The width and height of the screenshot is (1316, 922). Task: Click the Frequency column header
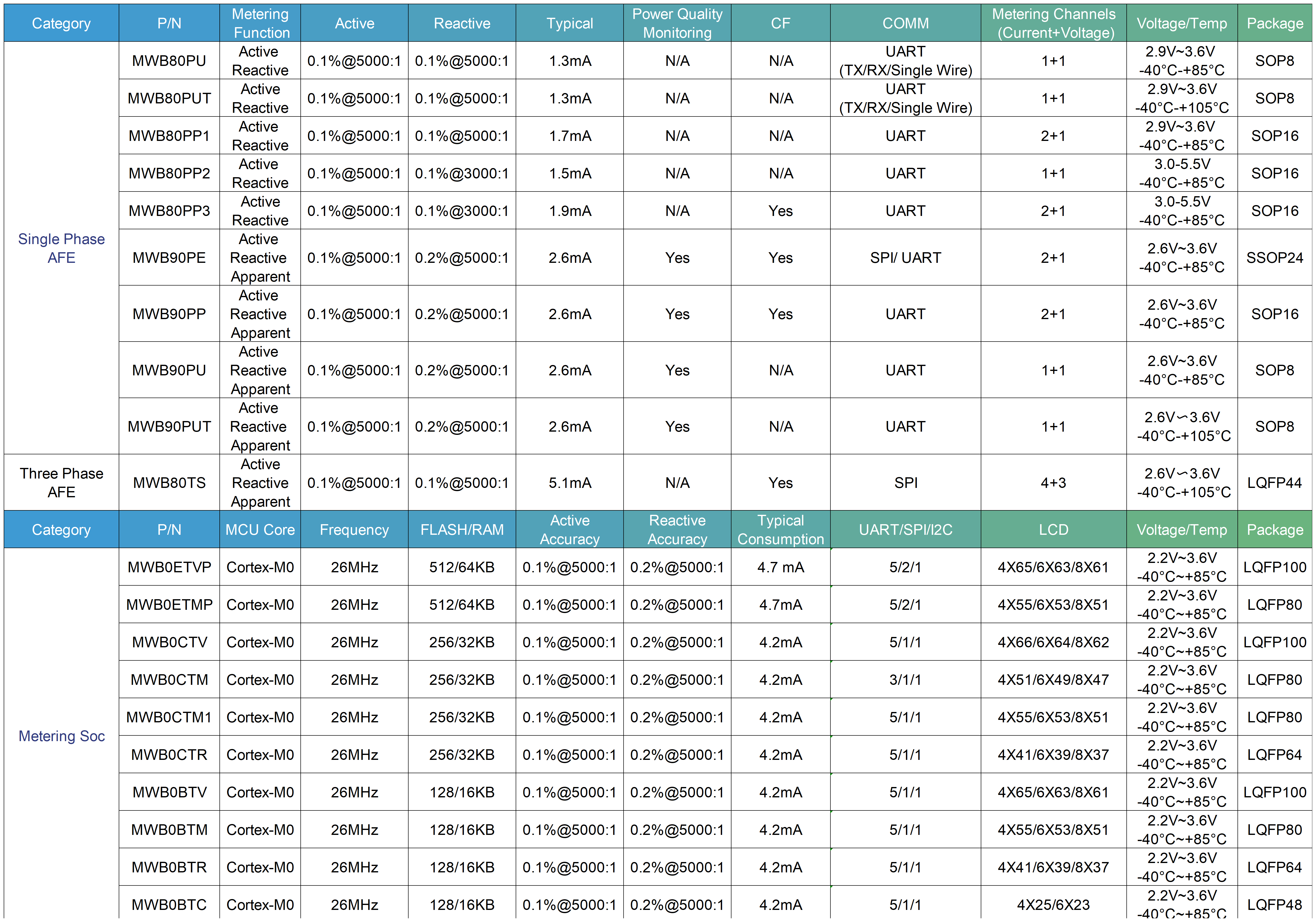pos(354,529)
